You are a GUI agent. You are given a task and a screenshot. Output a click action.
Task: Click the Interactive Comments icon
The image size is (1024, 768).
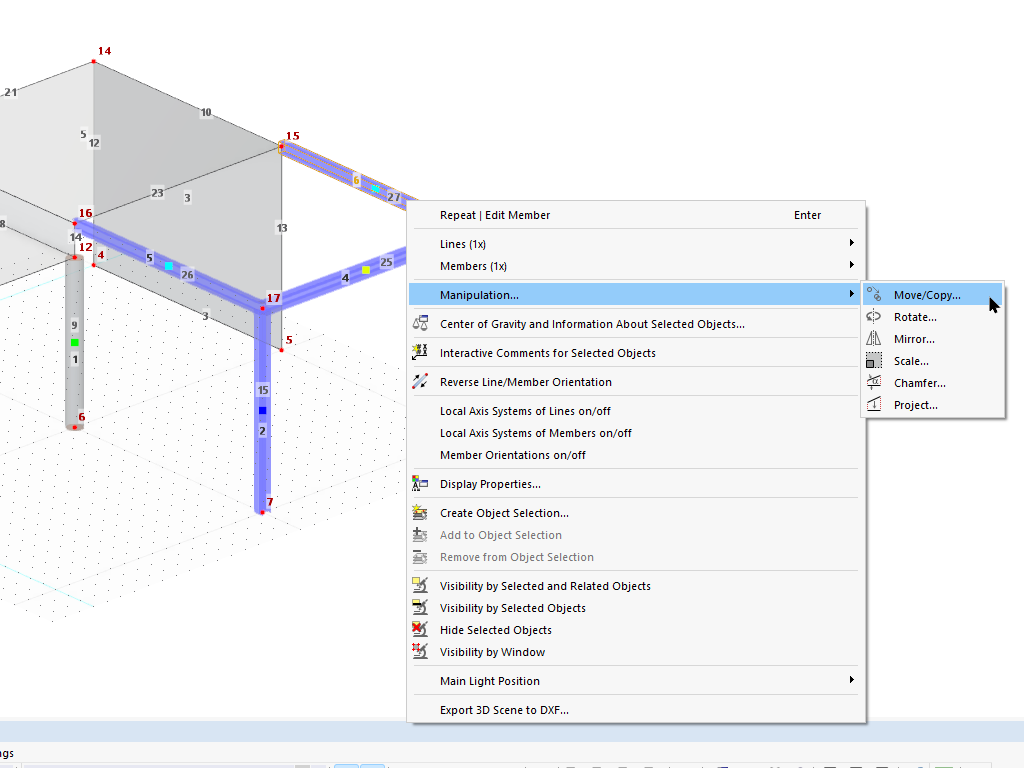pos(420,352)
